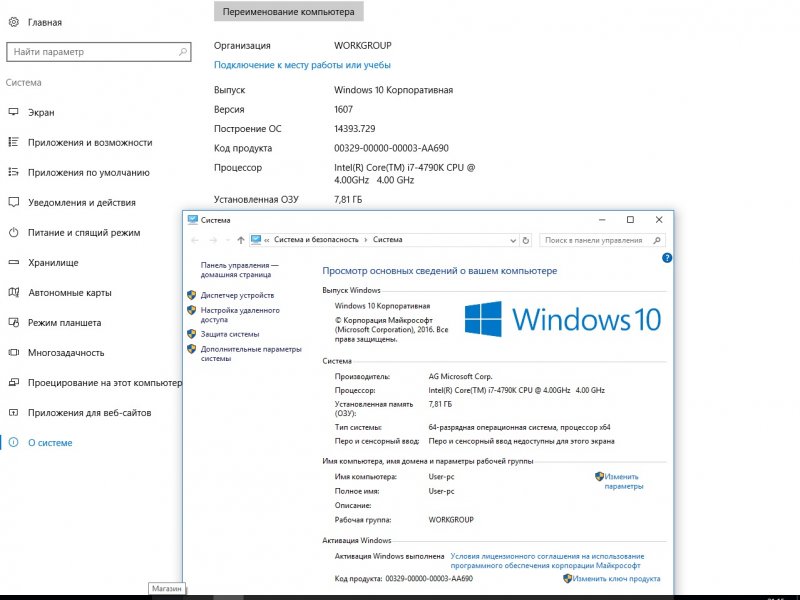The height and width of the screenshot is (600, 800).
Task: Click the 64-разрядная операционная система text
Action: pos(519,428)
